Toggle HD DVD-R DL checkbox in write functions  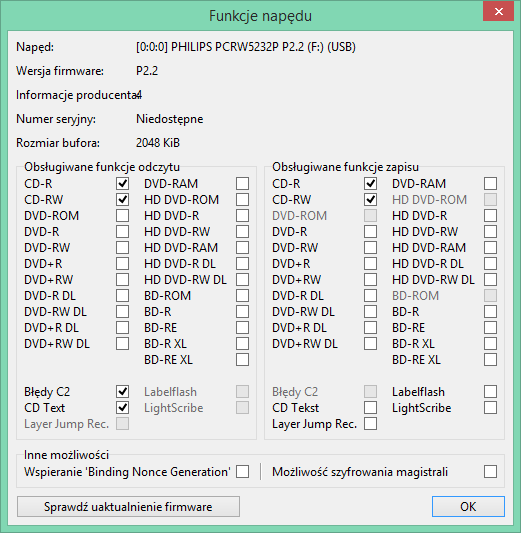click(490, 263)
